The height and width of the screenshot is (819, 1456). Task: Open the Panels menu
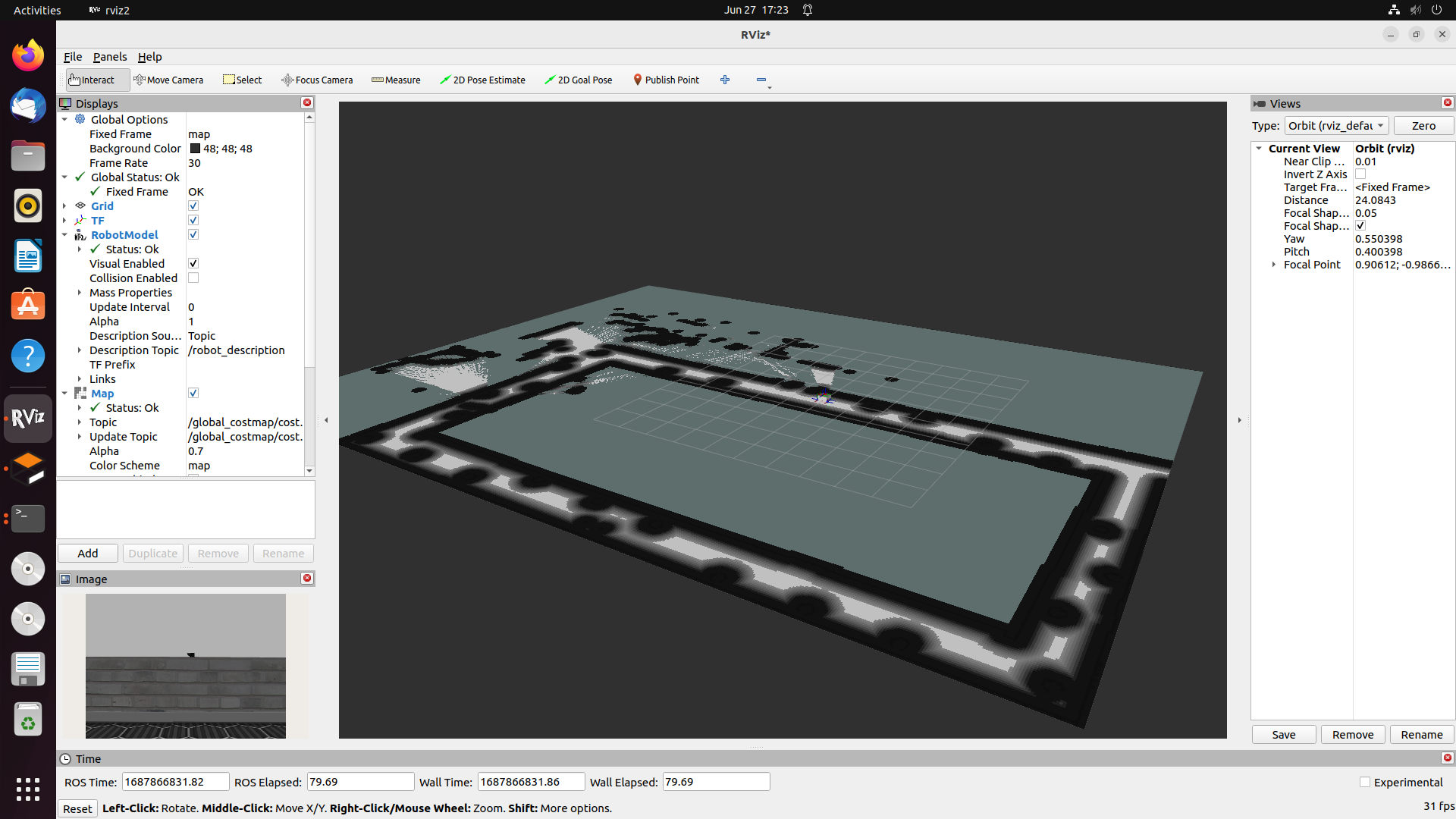(110, 57)
